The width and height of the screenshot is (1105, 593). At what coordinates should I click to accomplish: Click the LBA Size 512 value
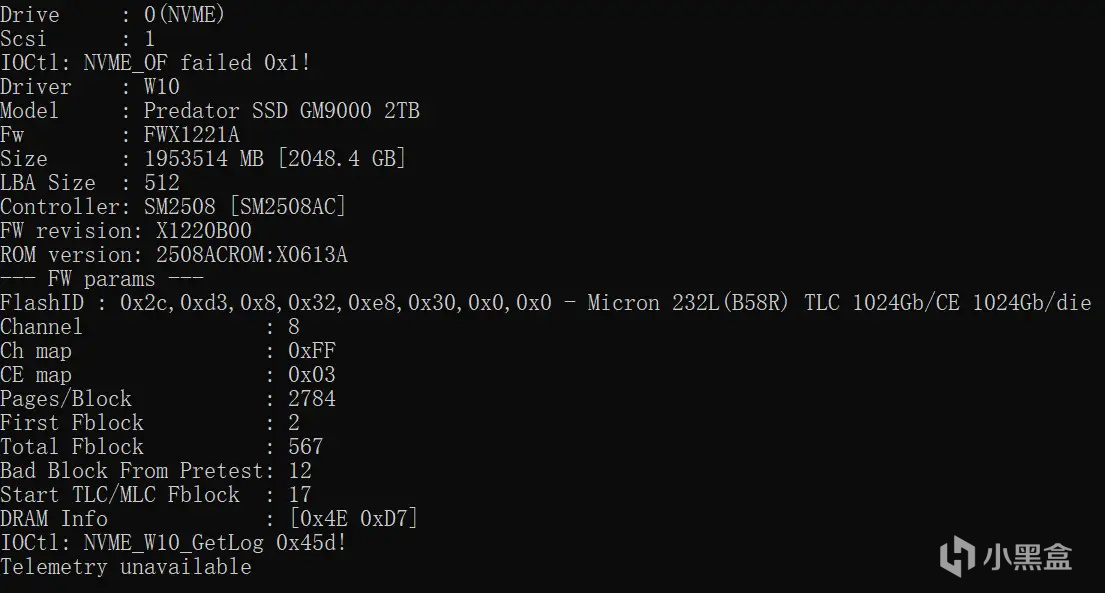[161, 182]
